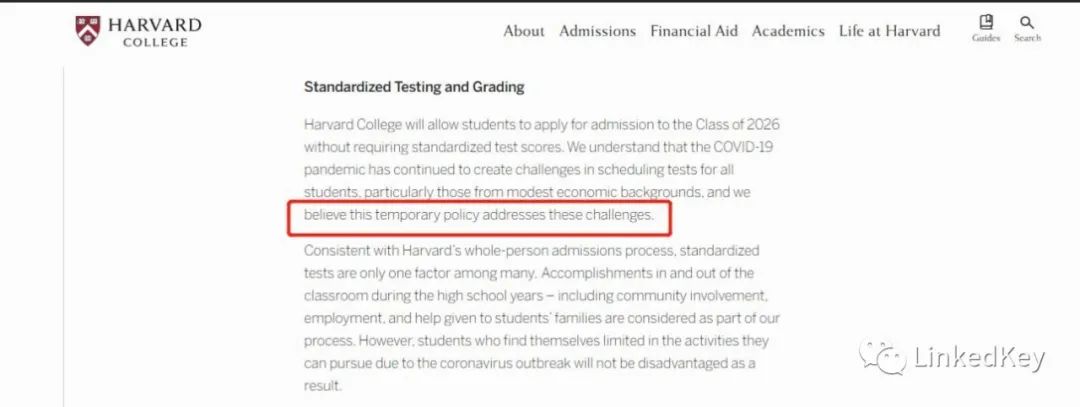Open Life at Harvard menu

pyautogui.click(x=889, y=31)
